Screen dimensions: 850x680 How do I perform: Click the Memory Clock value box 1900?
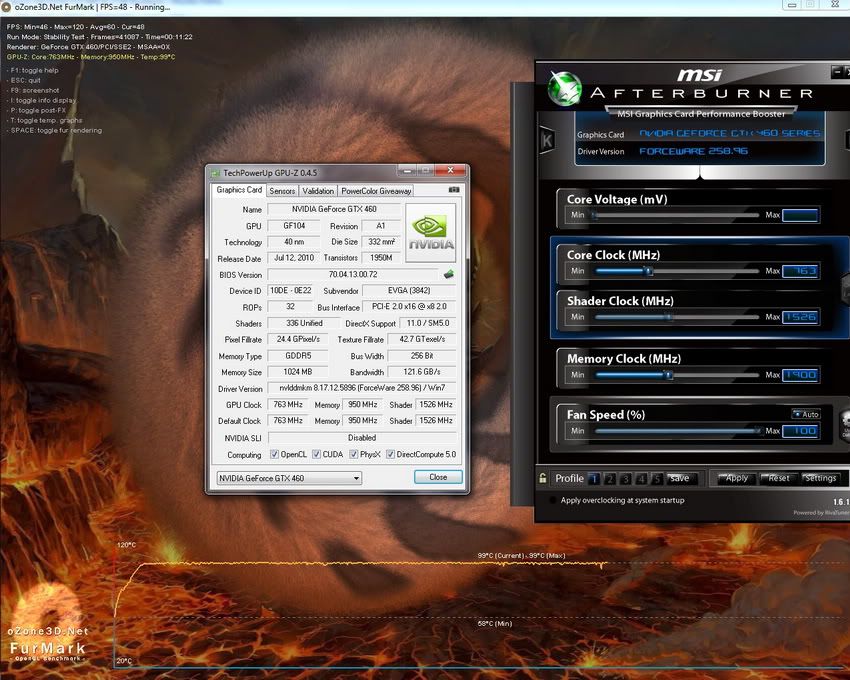800,375
